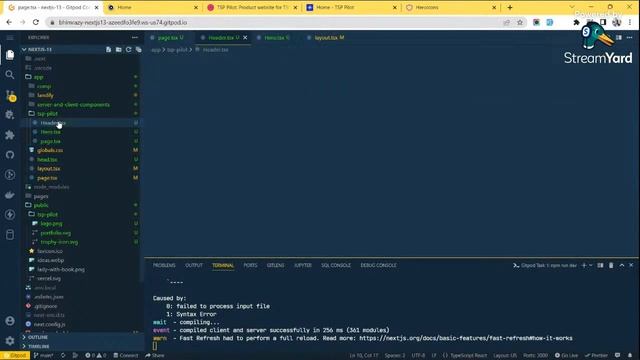Open Explorer more actions ellipsis
Image resolution: width=640 pixels, height=360 pixels.
pyautogui.click(x=135, y=38)
